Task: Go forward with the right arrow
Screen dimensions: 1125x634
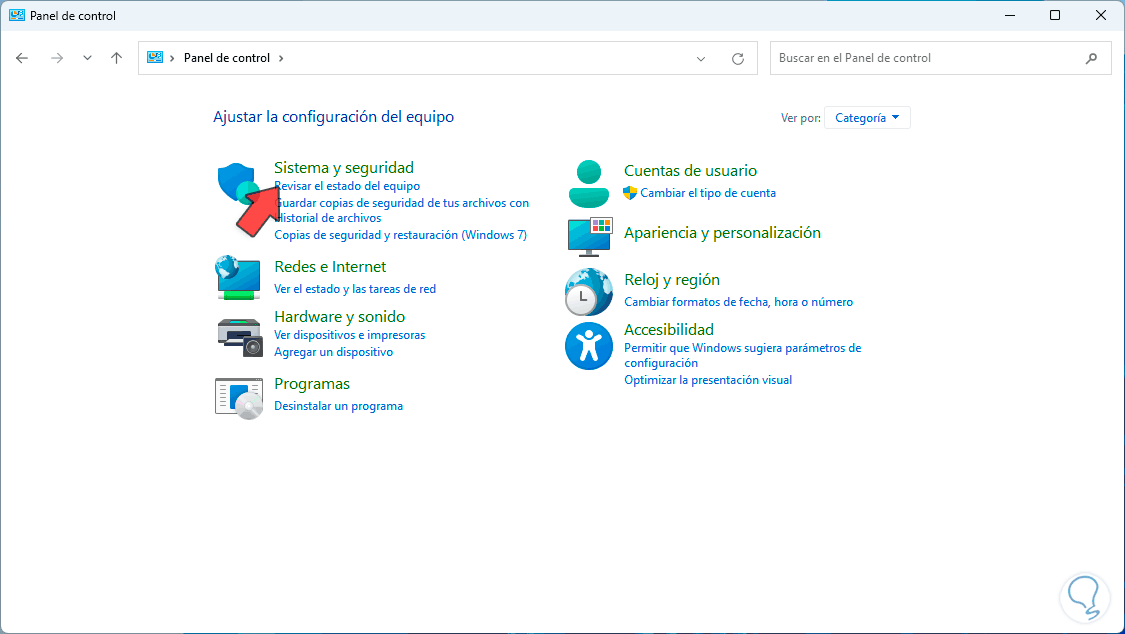Action: pyautogui.click(x=57, y=58)
